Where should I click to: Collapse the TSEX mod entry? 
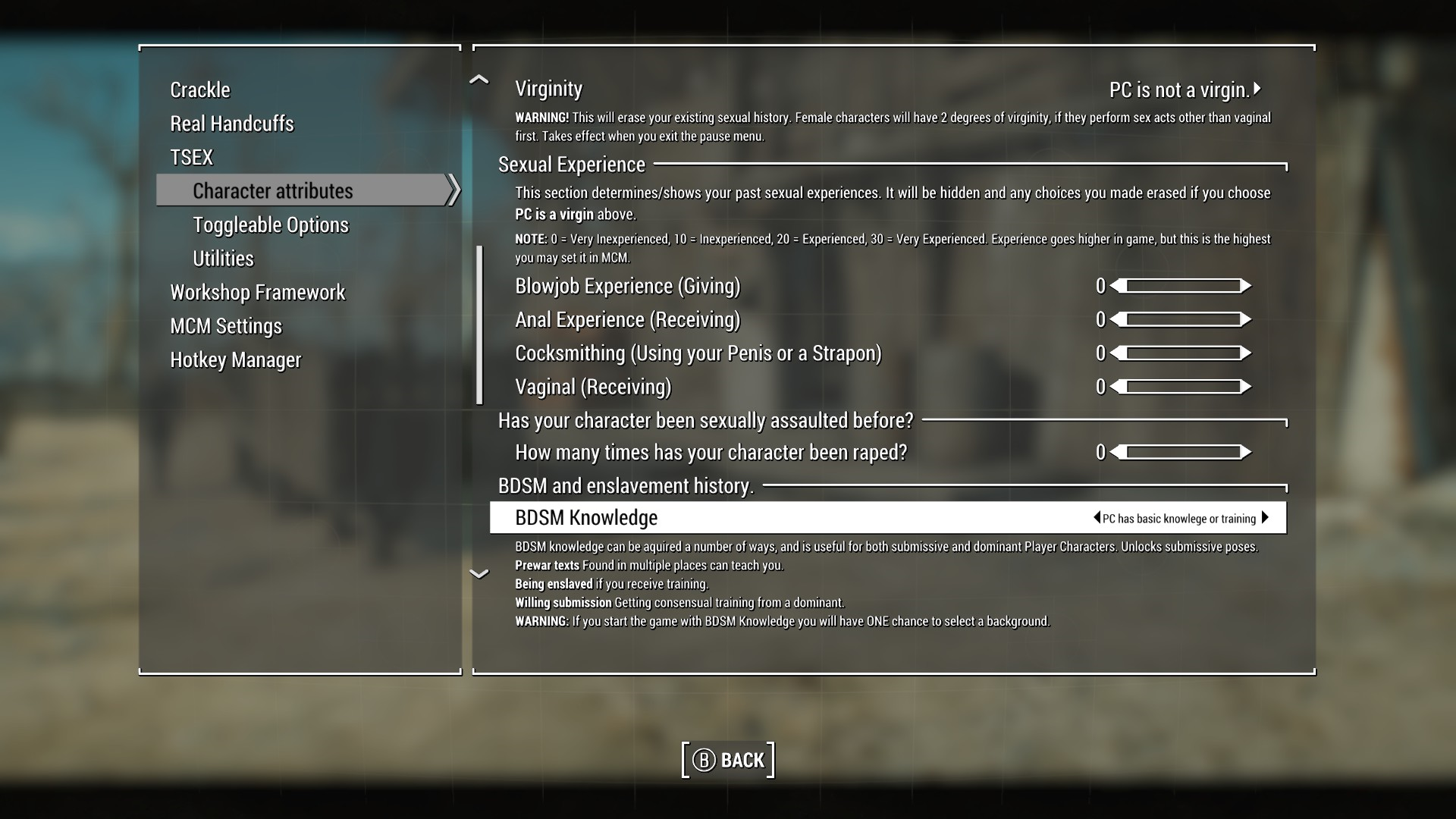click(x=191, y=157)
